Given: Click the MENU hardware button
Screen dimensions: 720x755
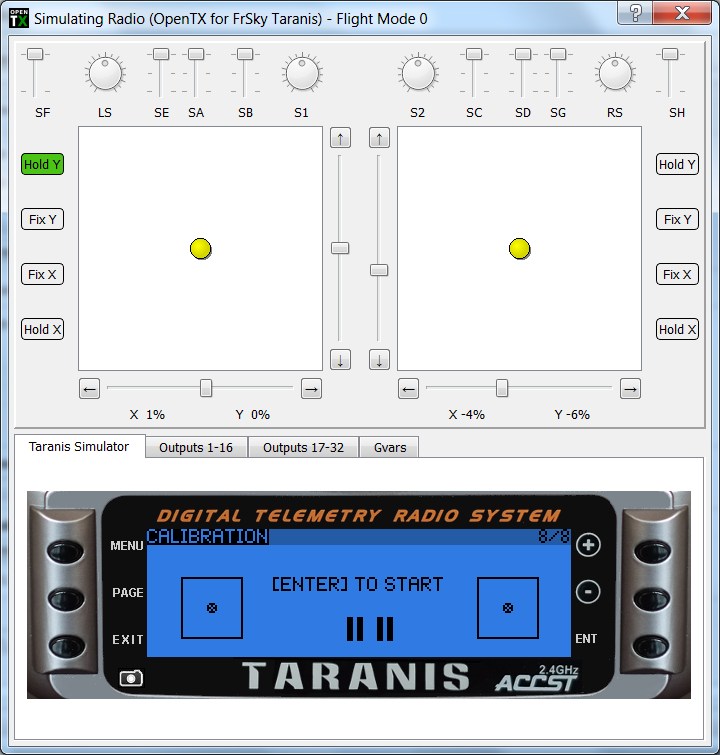Looking at the screenshot, I should pos(65,551).
